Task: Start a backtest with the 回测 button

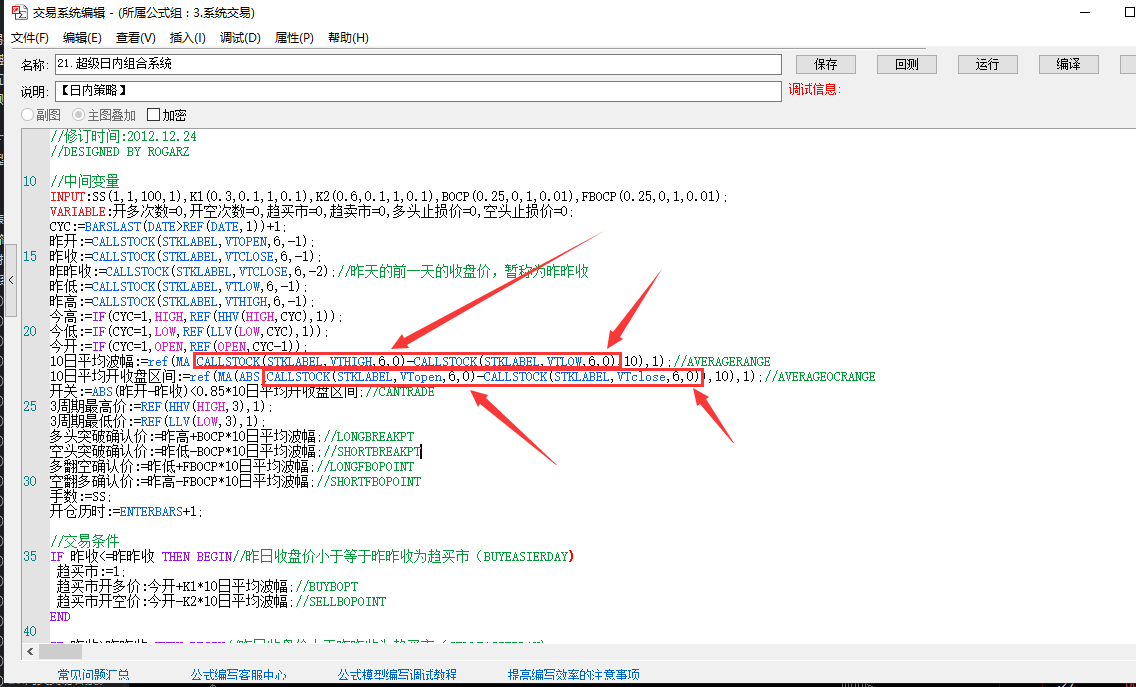Action: 907,64
